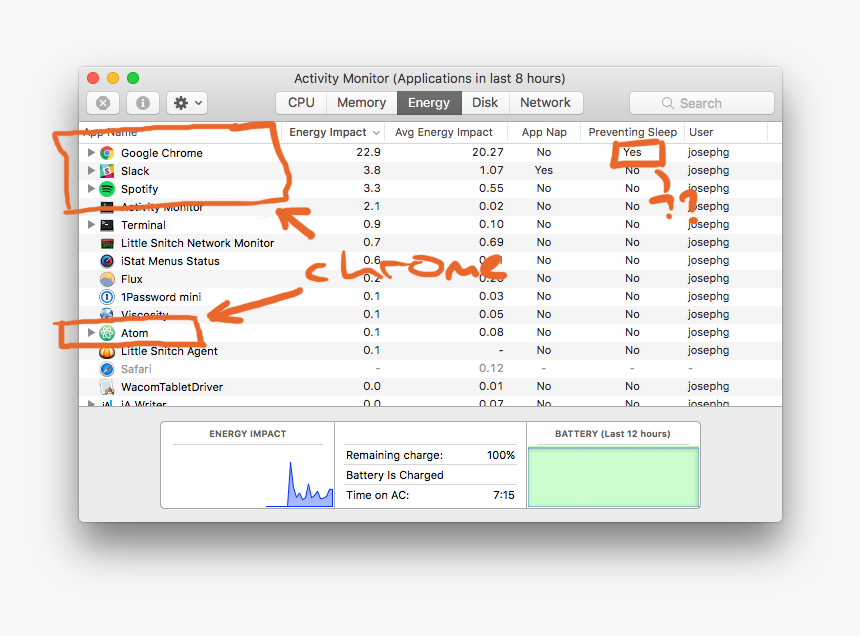
Task: Switch to the CPU tab
Action: click(x=301, y=103)
